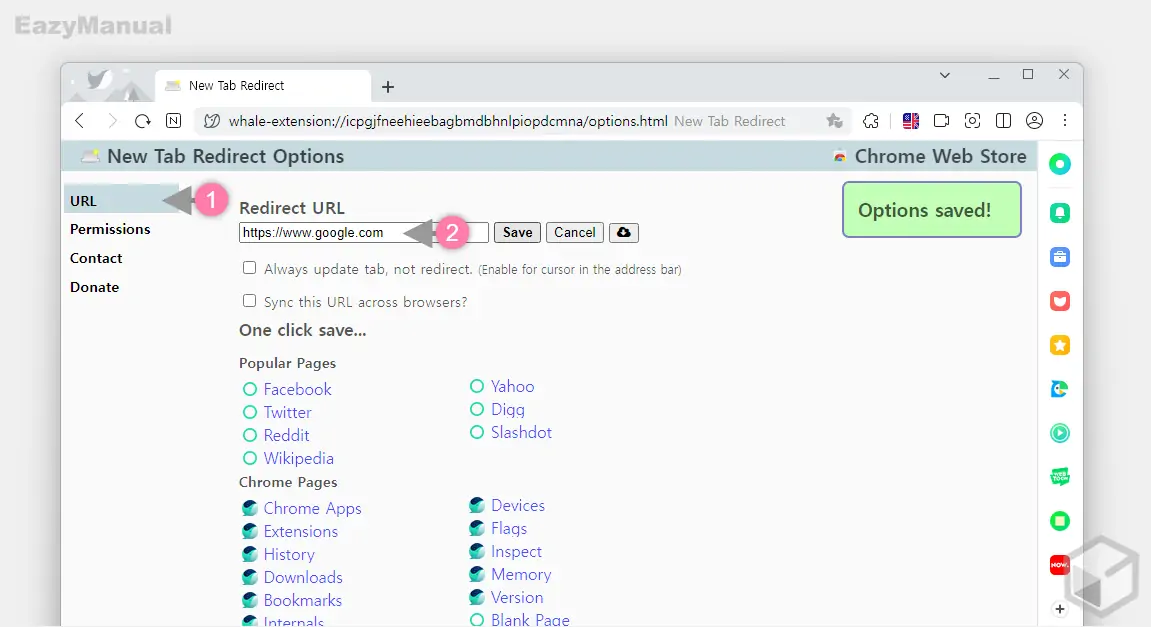Image resolution: width=1151 pixels, height=627 pixels.
Task: Click the Save button
Action: tap(518, 233)
